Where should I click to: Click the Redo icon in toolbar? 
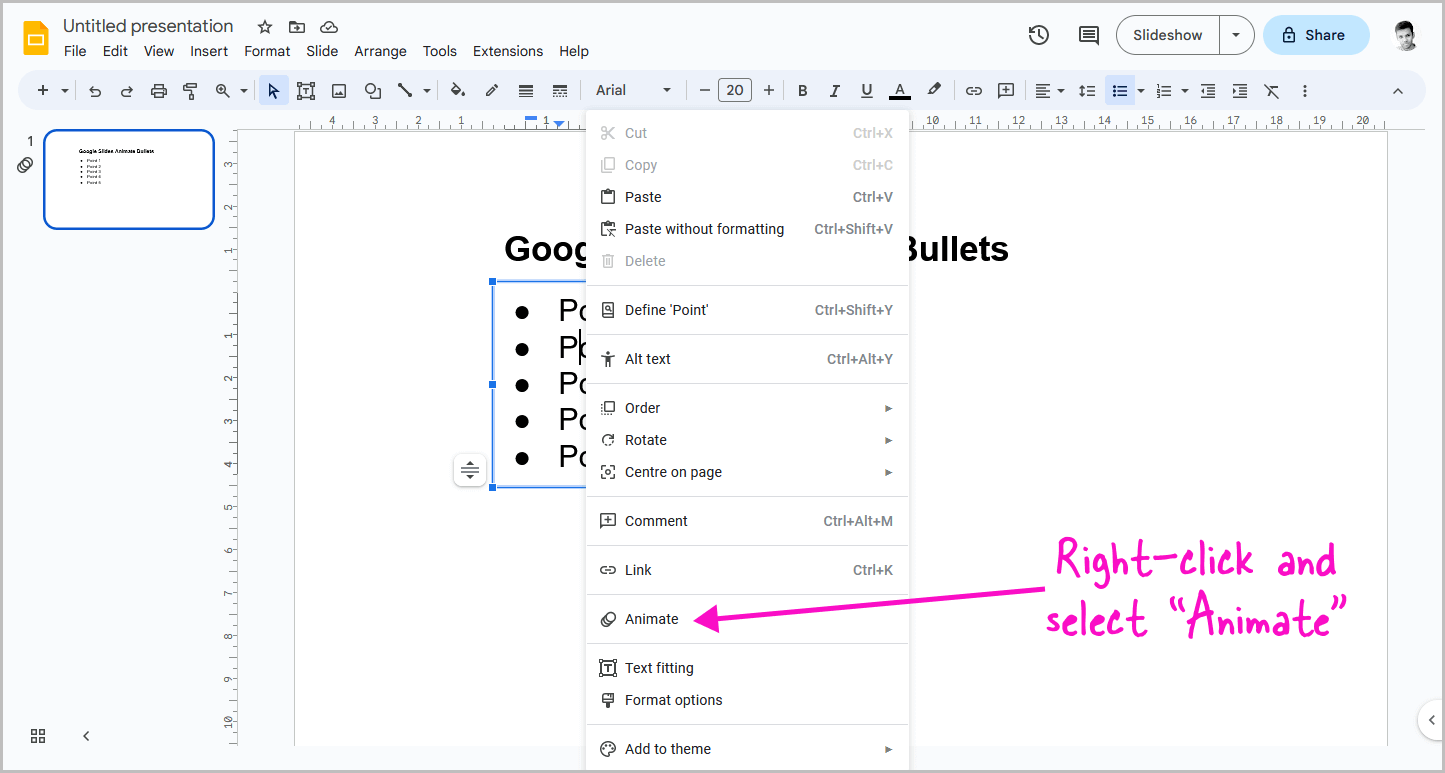point(127,91)
